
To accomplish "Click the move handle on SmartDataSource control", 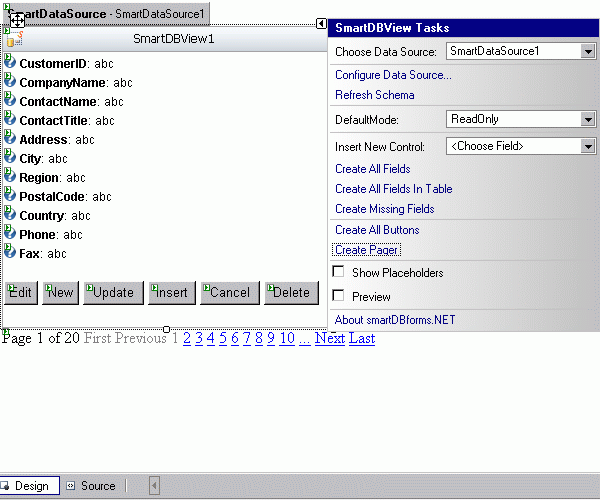I will (17, 20).
